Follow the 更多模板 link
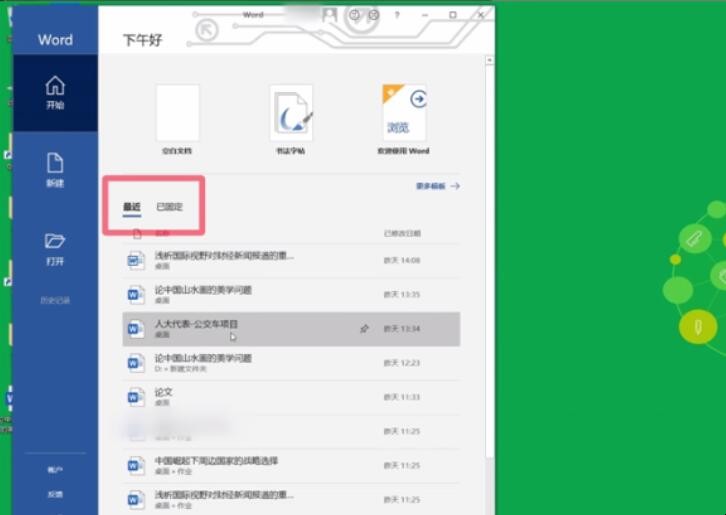The height and width of the screenshot is (515, 726). tap(438, 186)
